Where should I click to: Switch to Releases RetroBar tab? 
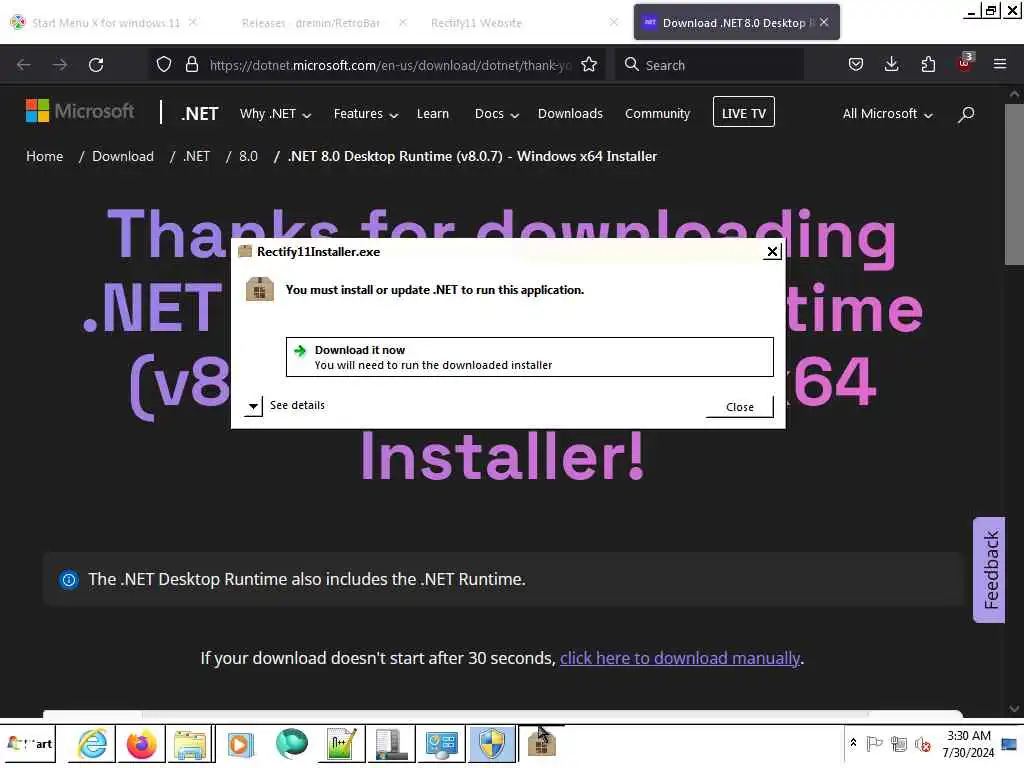310,23
